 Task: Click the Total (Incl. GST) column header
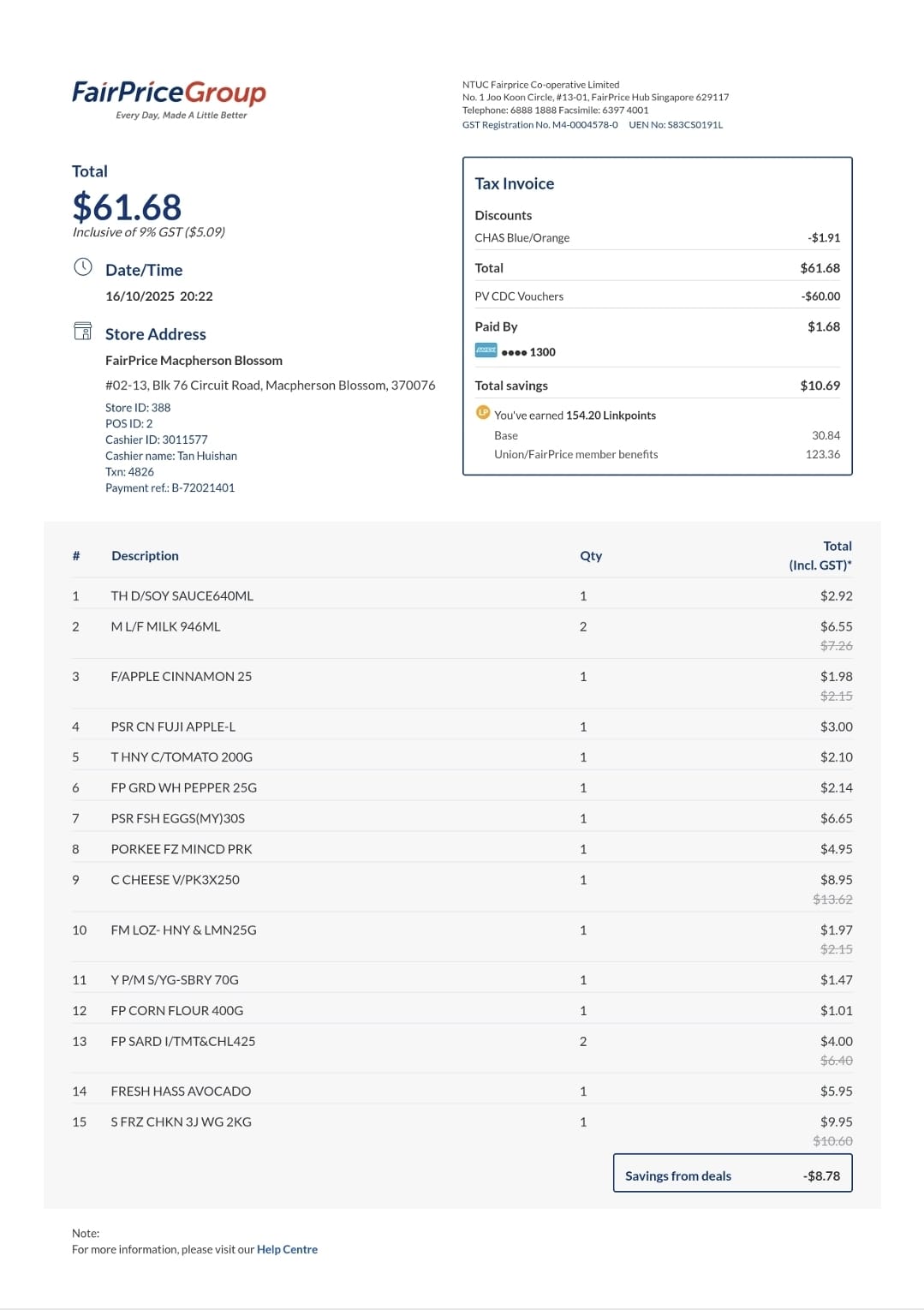pyautogui.click(x=820, y=556)
